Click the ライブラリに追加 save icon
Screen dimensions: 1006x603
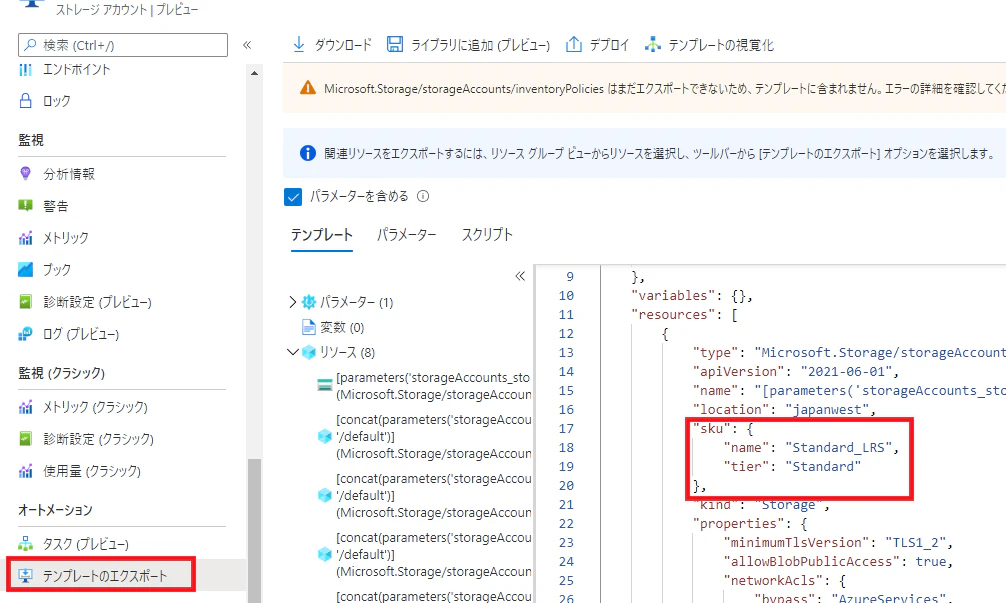coord(395,44)
